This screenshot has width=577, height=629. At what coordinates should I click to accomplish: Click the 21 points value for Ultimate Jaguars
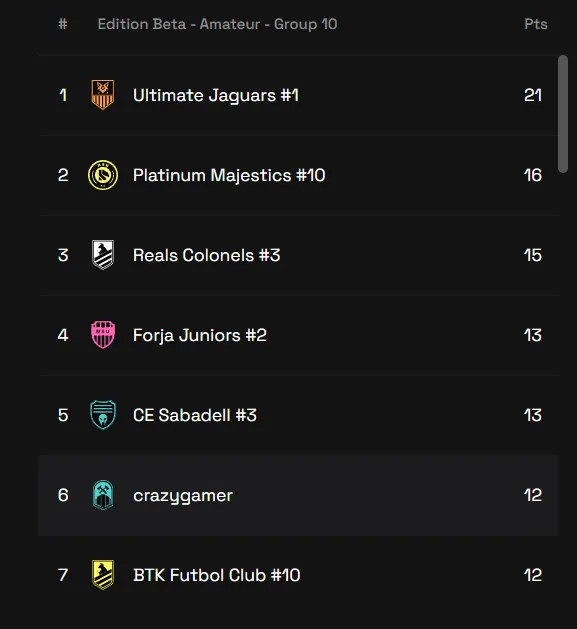pos(533,95)
